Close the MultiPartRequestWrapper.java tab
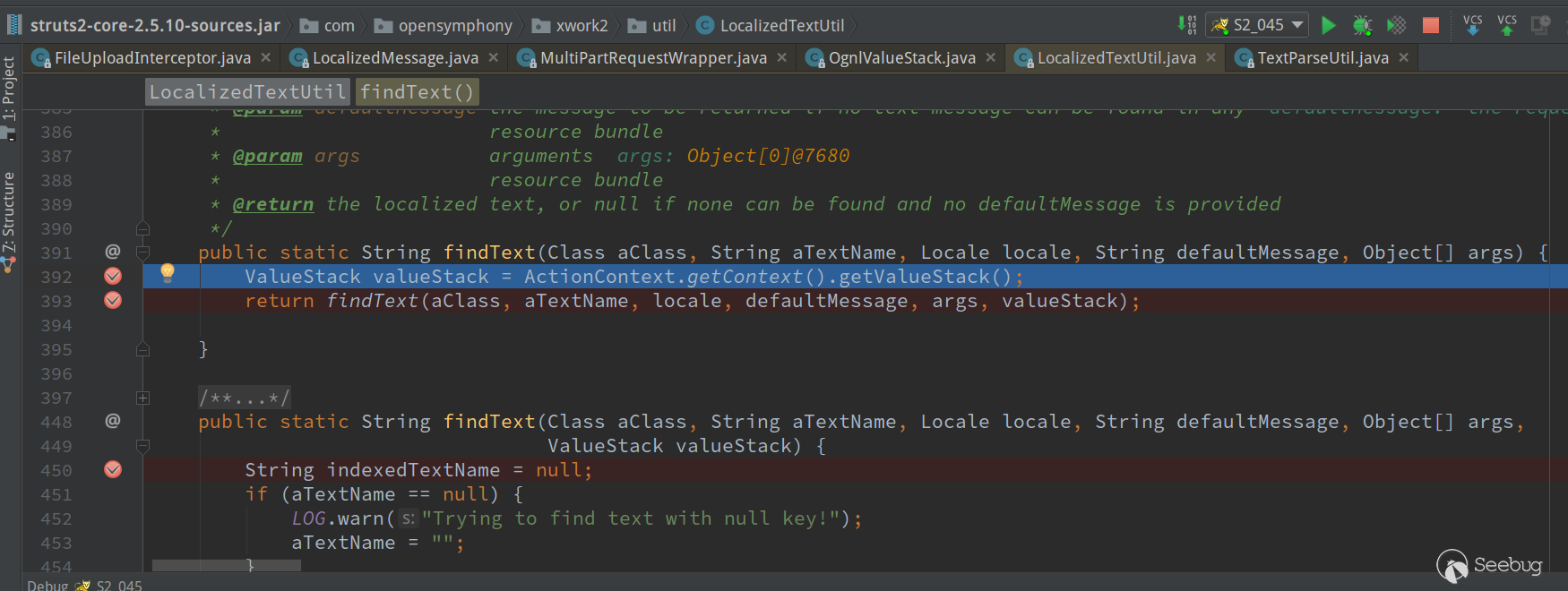1568x591 pixels. [x=781, y=57]
